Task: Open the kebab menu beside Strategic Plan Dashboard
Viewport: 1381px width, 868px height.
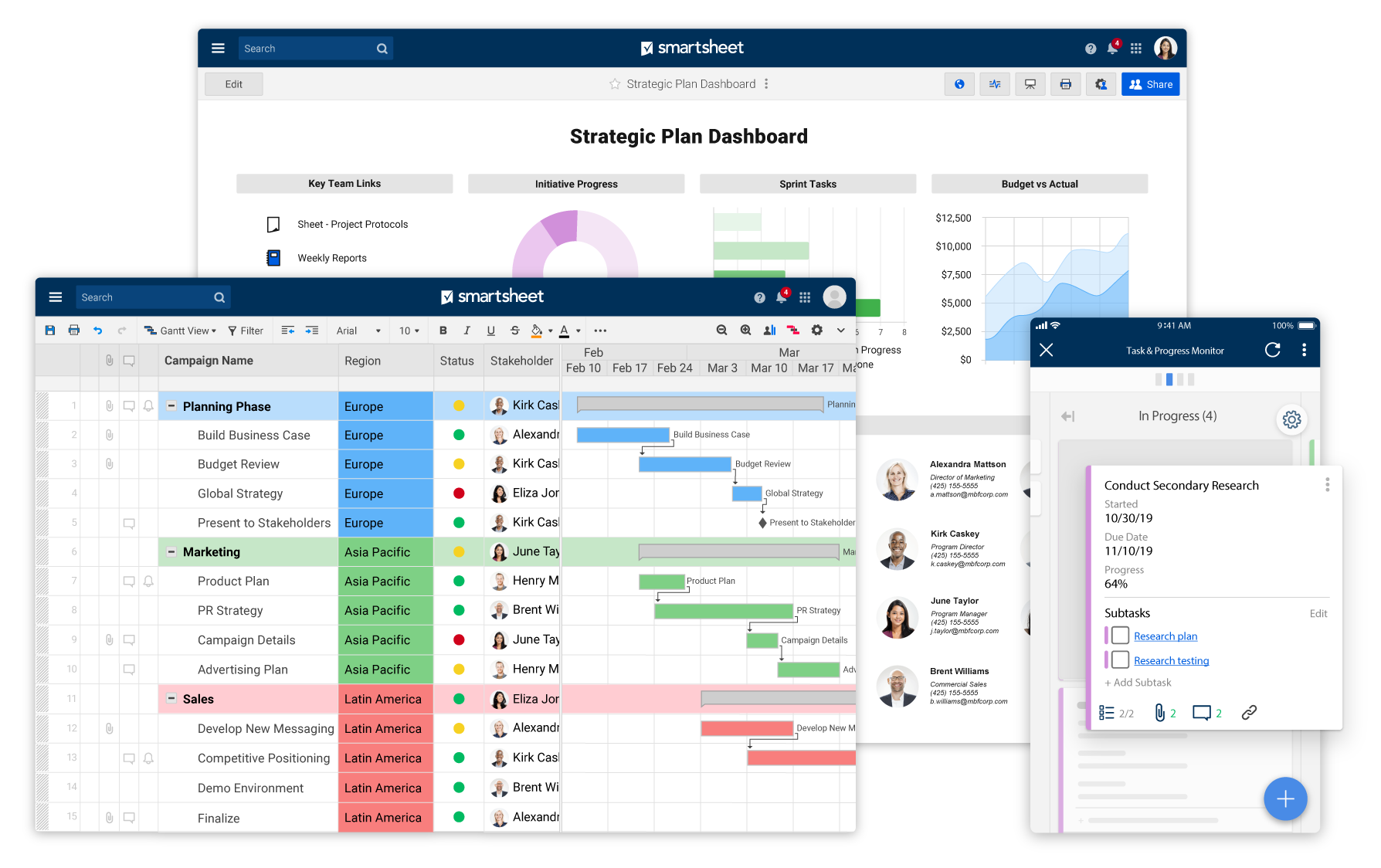Action: (x=767, y=83)
